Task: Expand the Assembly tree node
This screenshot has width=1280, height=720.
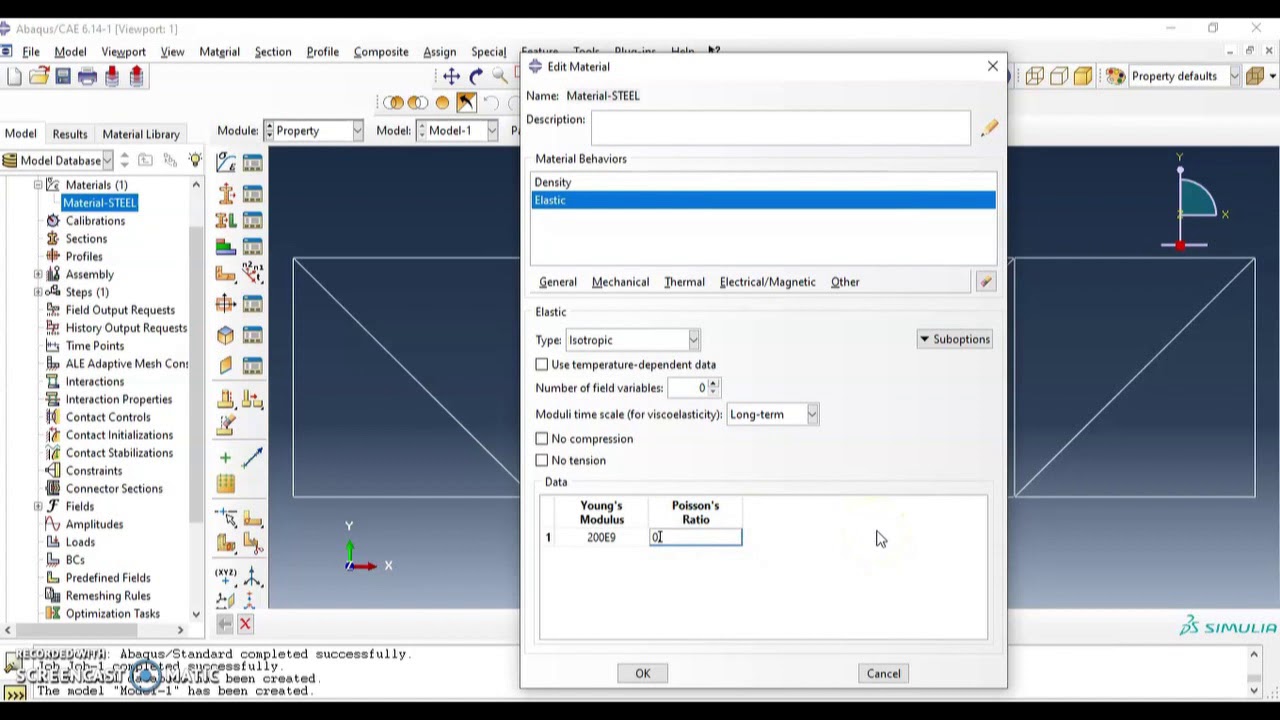Action: (38, 274)
